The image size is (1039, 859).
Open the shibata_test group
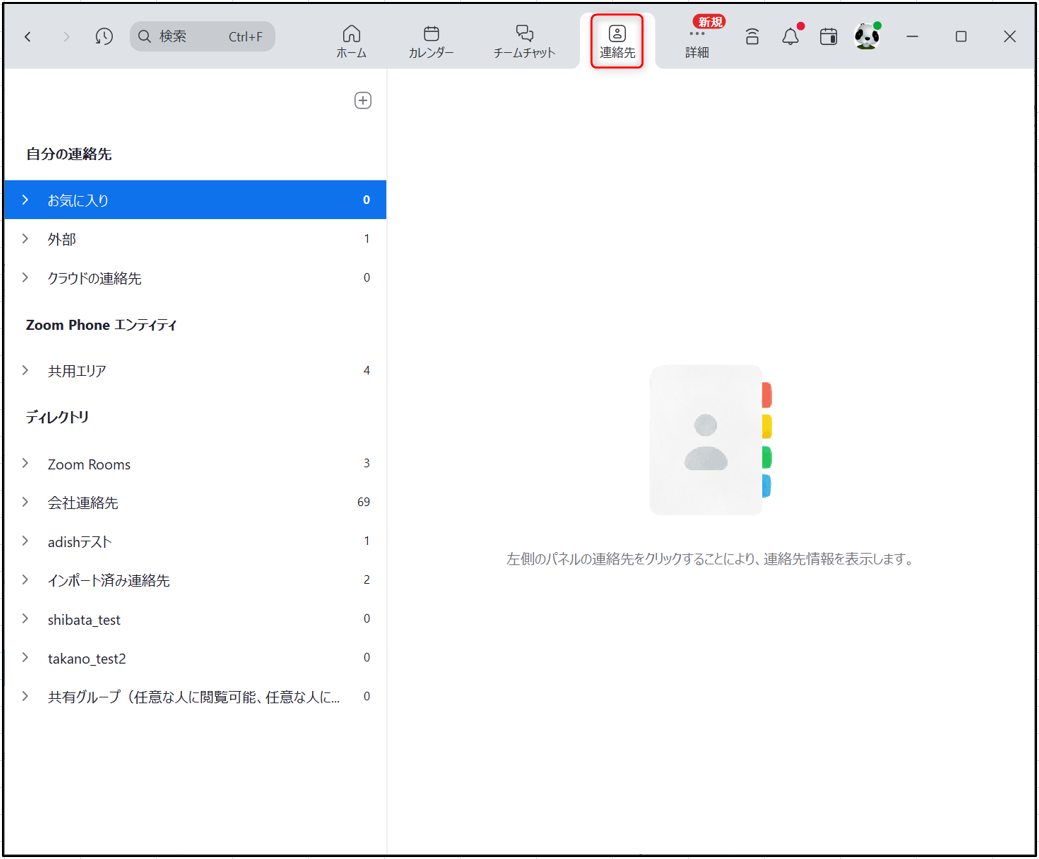pos(84,620)
